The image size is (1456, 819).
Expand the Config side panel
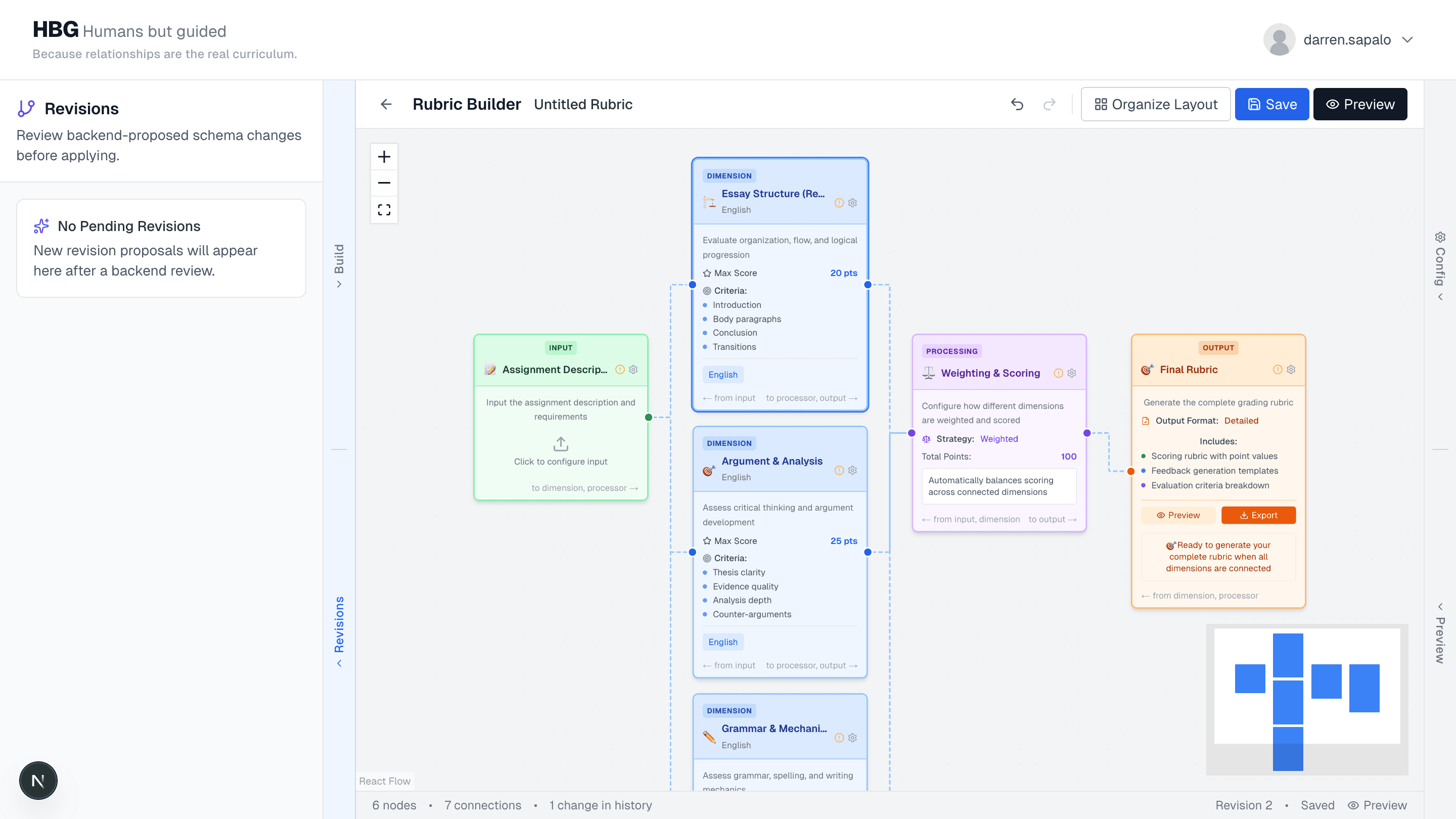pyautogui.click(x=1440, y=265)
